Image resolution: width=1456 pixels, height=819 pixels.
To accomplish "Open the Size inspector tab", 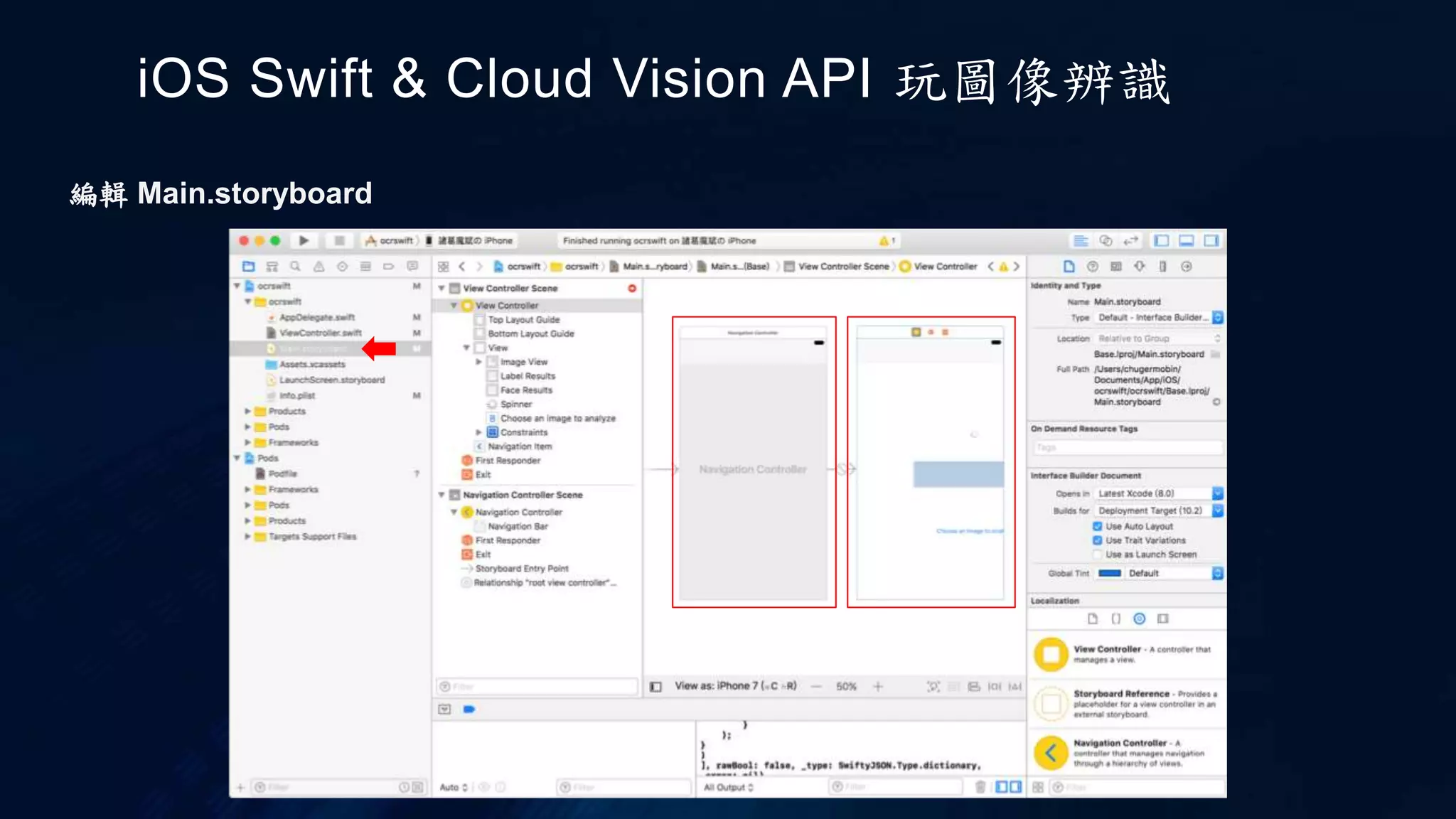I will pos(1163,267).
